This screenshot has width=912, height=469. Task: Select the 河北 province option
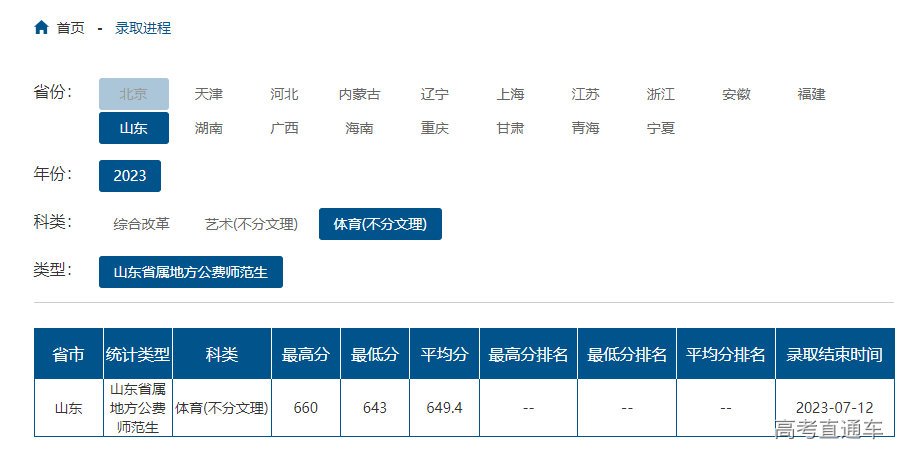284,94
